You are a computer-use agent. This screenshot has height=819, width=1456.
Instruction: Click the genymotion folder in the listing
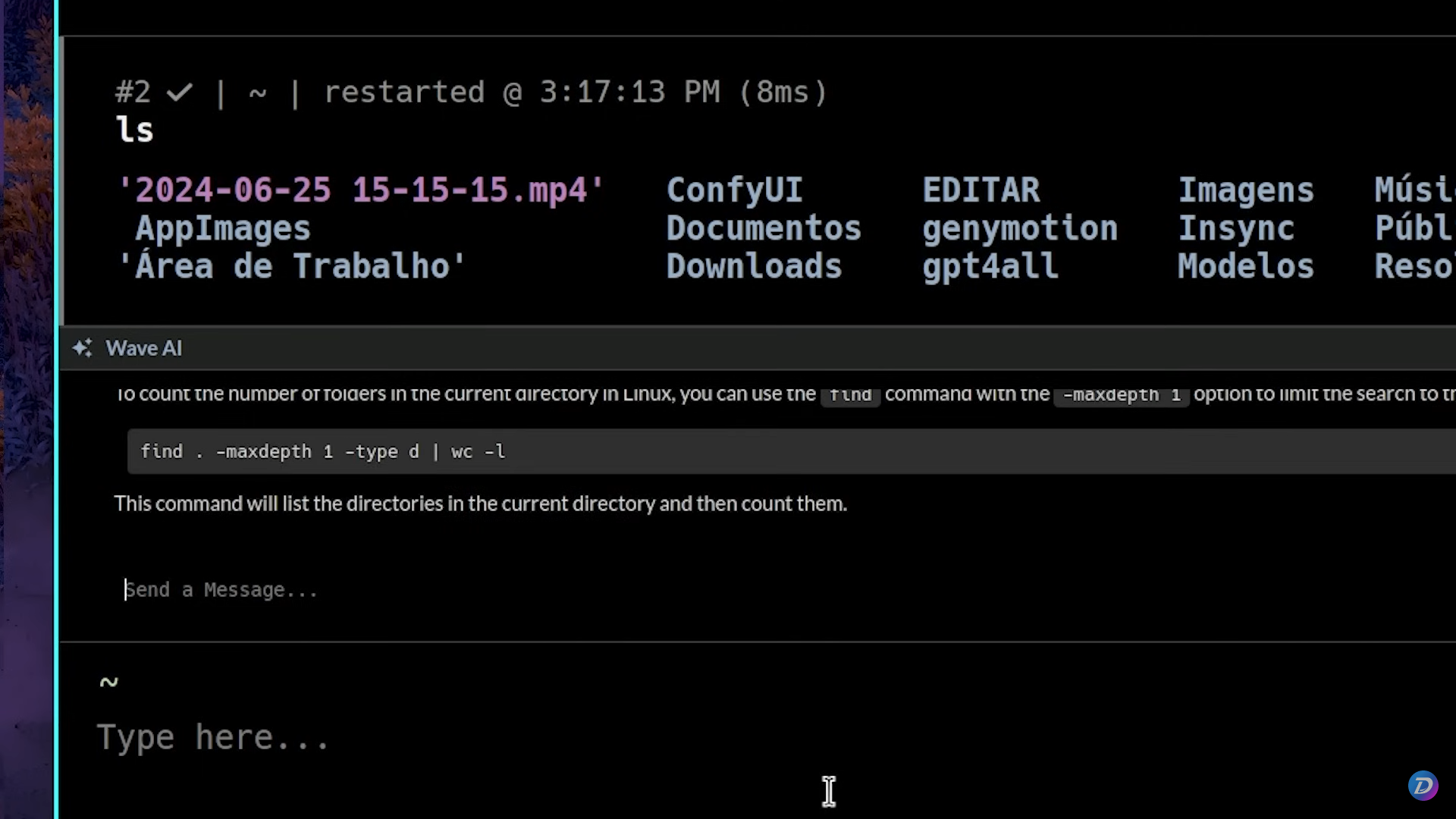point(1019,228)
